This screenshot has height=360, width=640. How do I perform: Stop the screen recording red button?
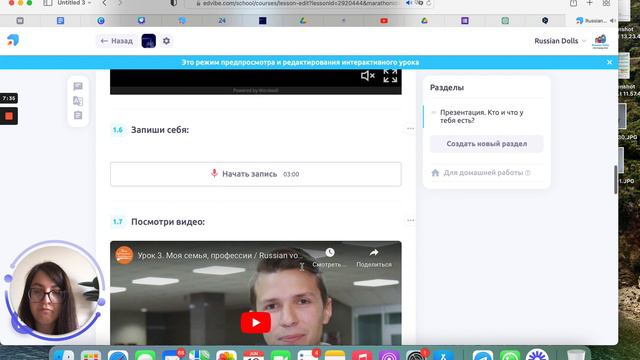click(9, 116)
